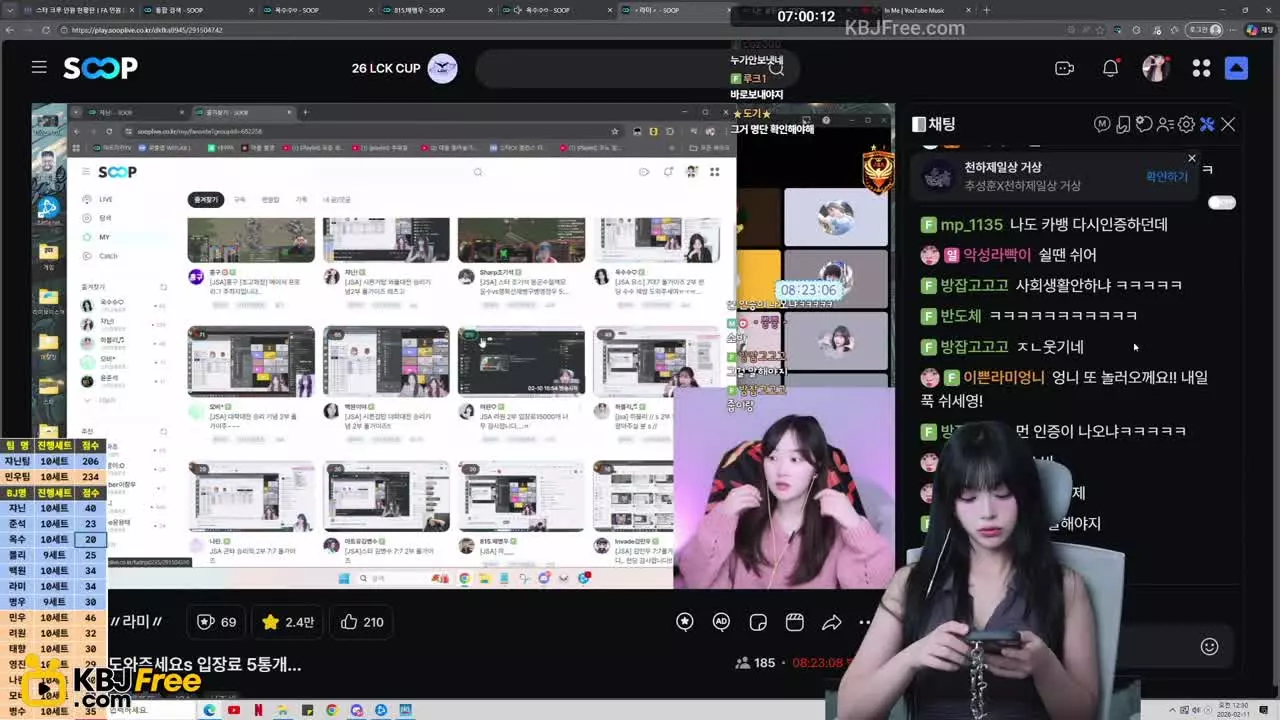Open the bookmark note icon in chat header

click(x=1123, y=124)
